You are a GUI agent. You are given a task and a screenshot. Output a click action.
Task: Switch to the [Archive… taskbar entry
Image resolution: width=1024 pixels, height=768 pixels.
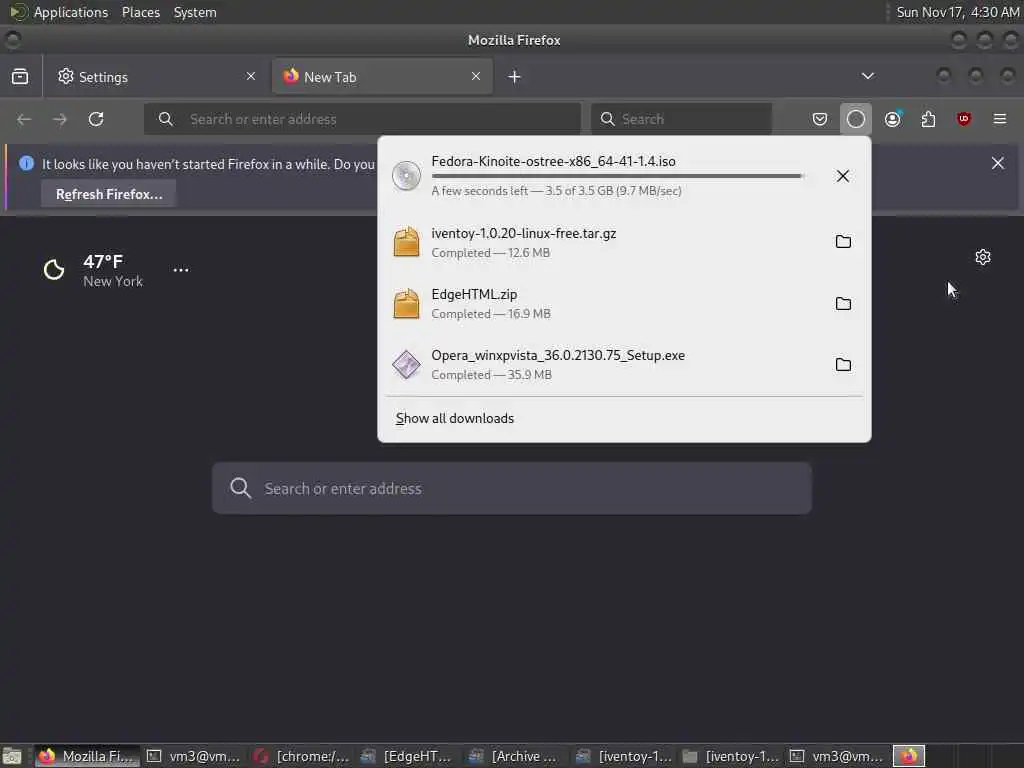click(517, 756)
